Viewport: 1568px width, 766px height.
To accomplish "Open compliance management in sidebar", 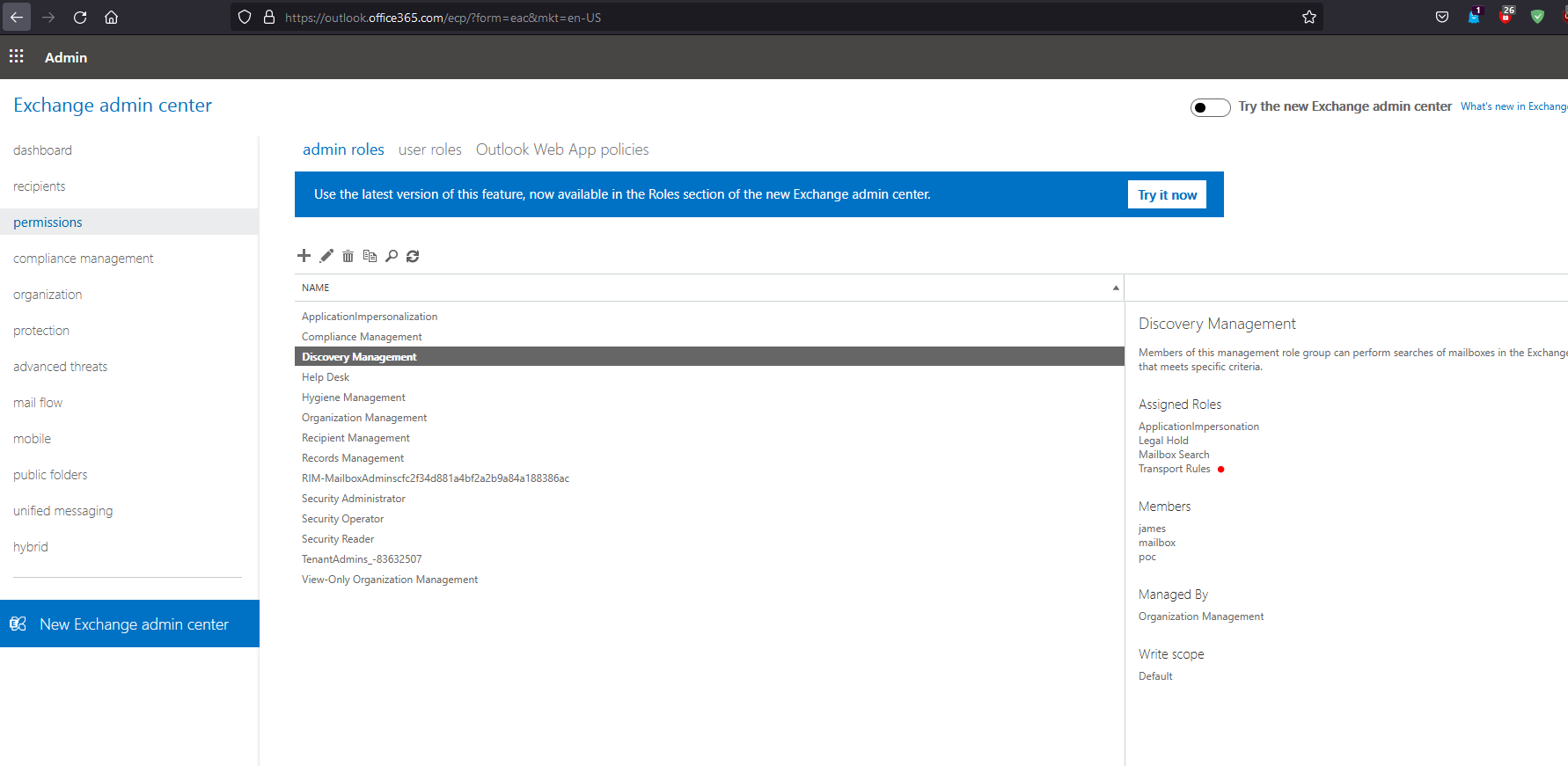I will click(x=84, y=259).
